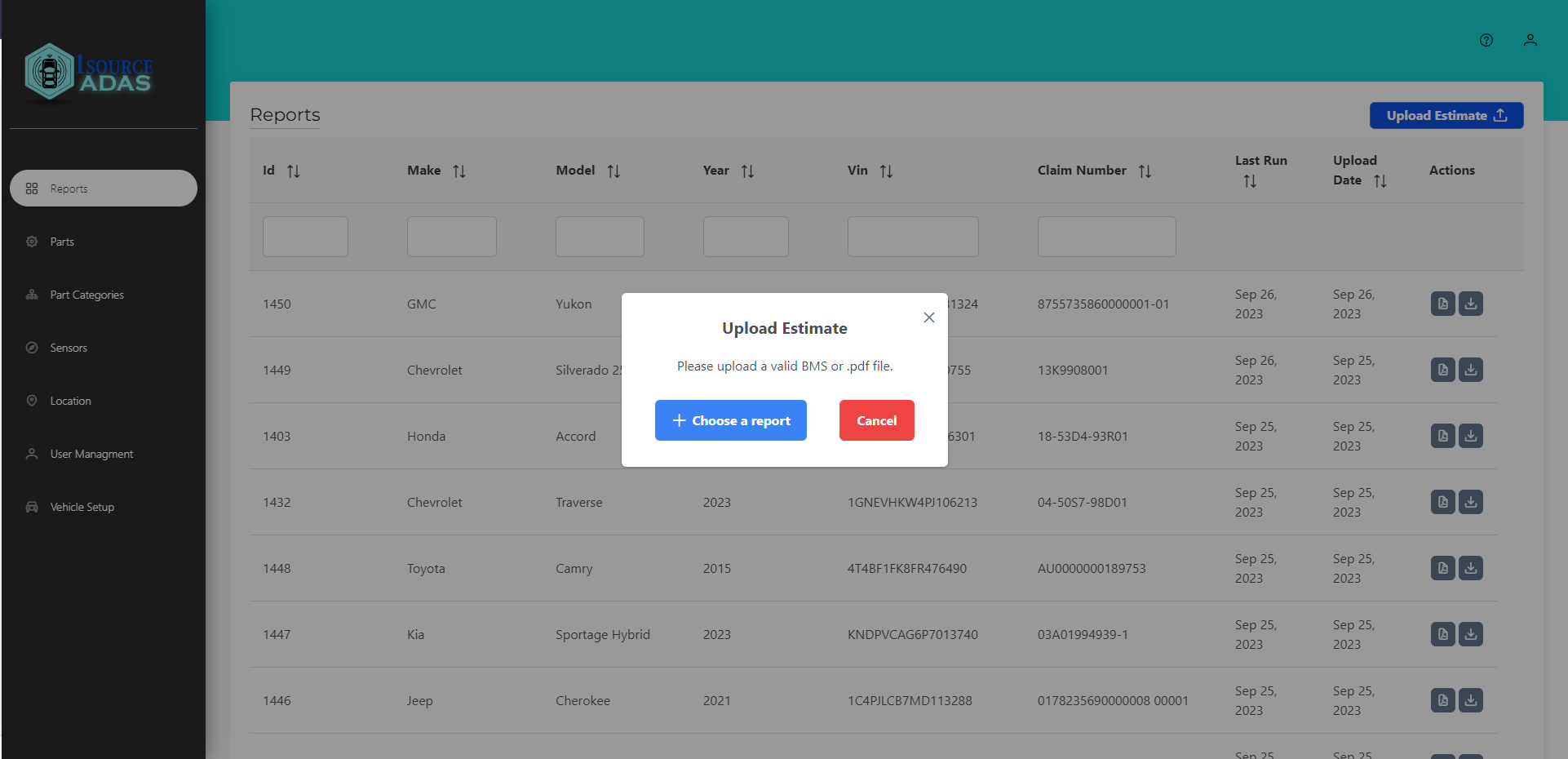Viewport: 1568px width, 759px height.
Task: Sort table by Id column
Action: [x=294, y=171]
